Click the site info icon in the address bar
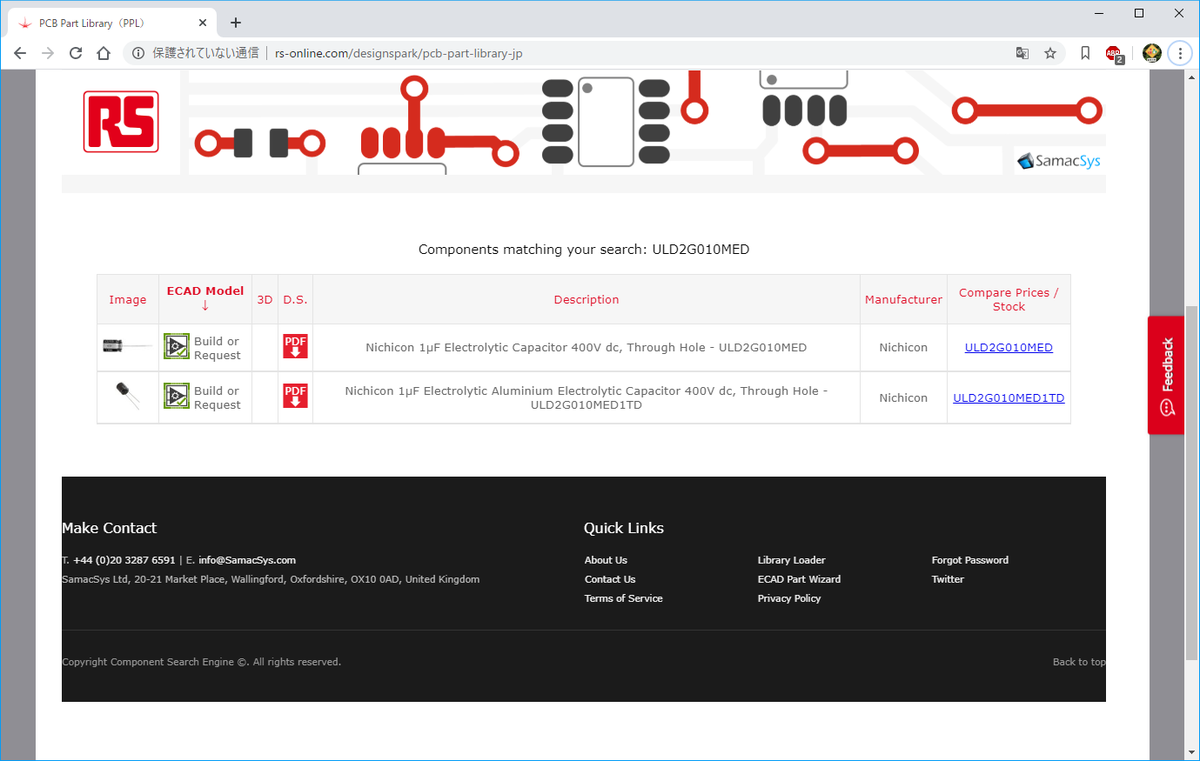This screenshot has width=1200, height=761. click(x=138, y=53)
